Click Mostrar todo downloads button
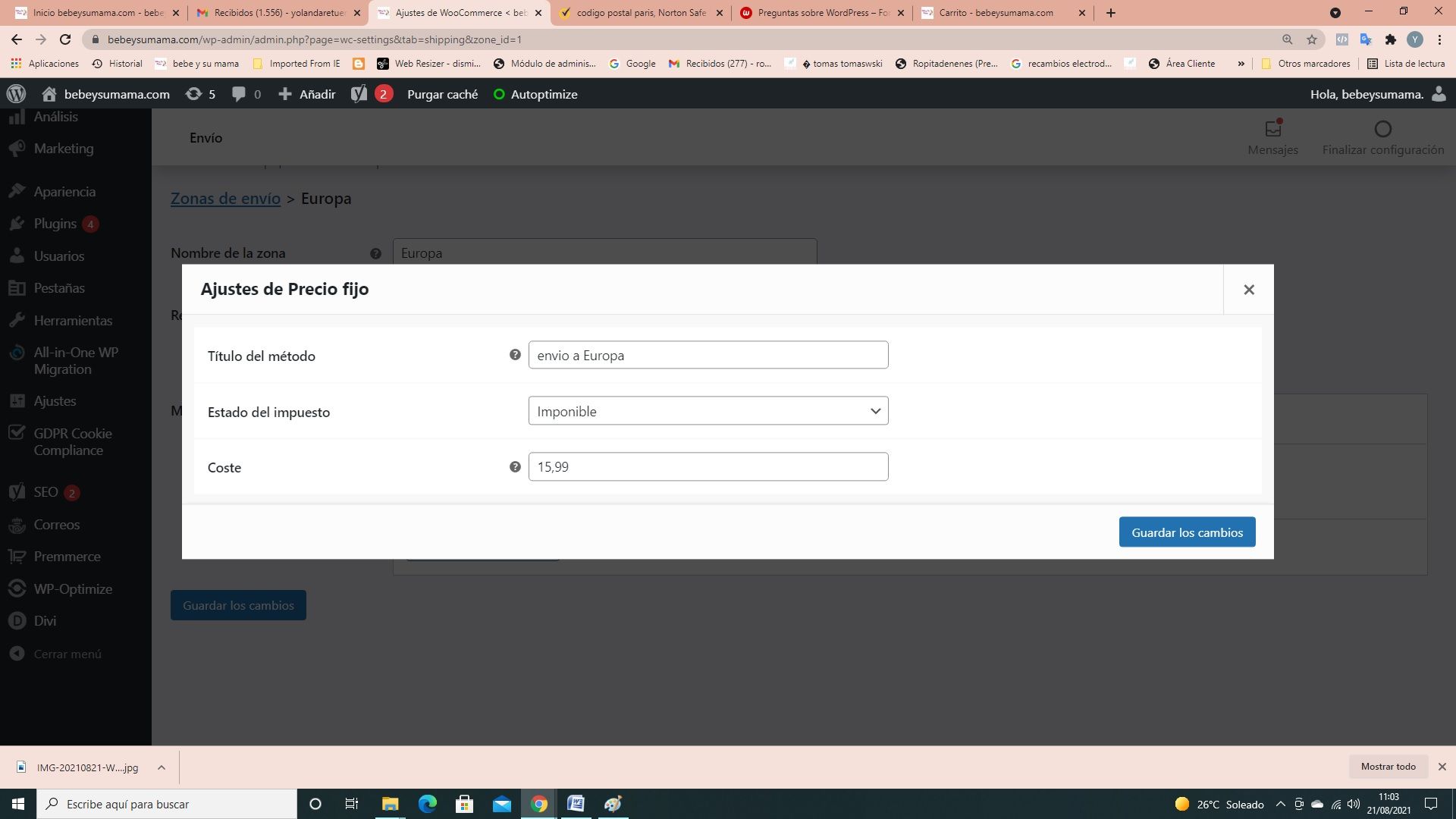The height and width of the screenshot is (819, 1456). tap(1388, 767)
